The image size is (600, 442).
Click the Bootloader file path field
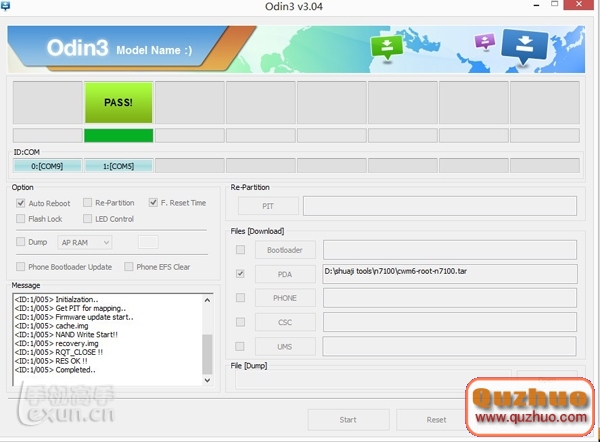pos(450,250)
